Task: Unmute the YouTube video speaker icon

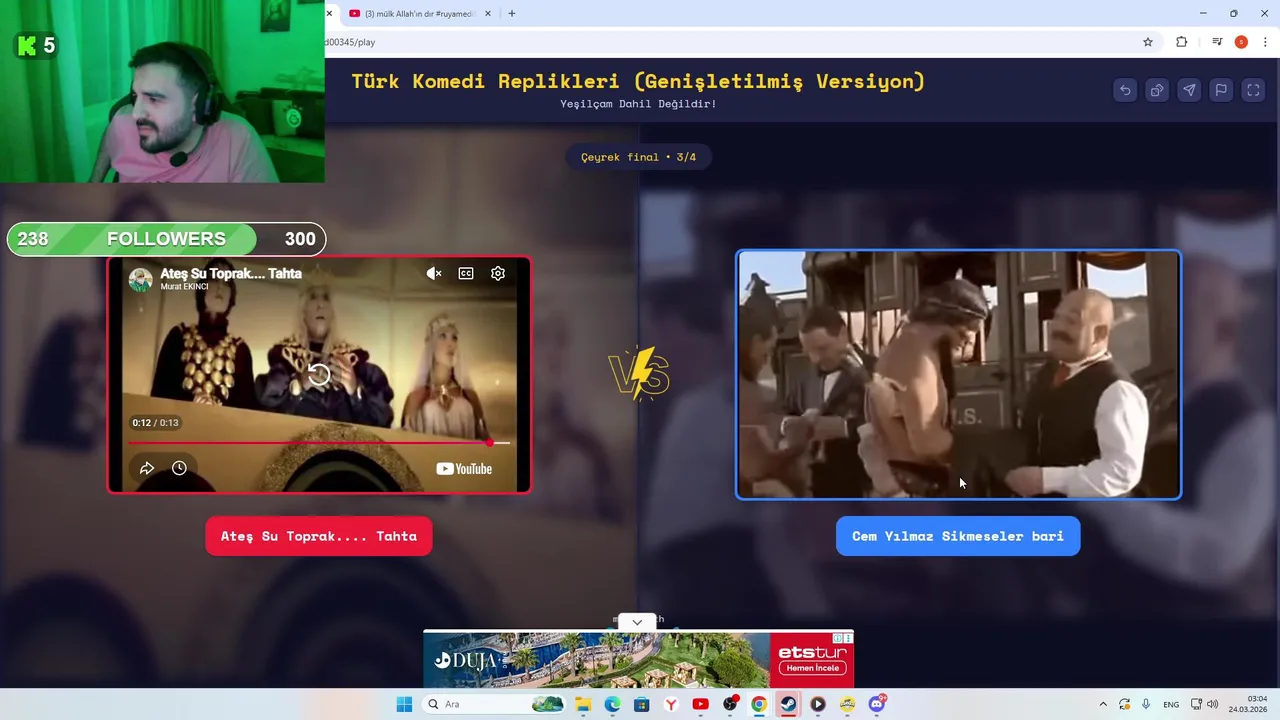Action: 434,273
